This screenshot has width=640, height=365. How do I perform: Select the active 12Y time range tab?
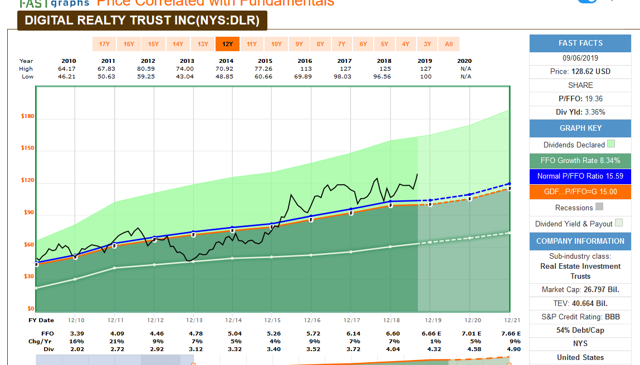227,44
